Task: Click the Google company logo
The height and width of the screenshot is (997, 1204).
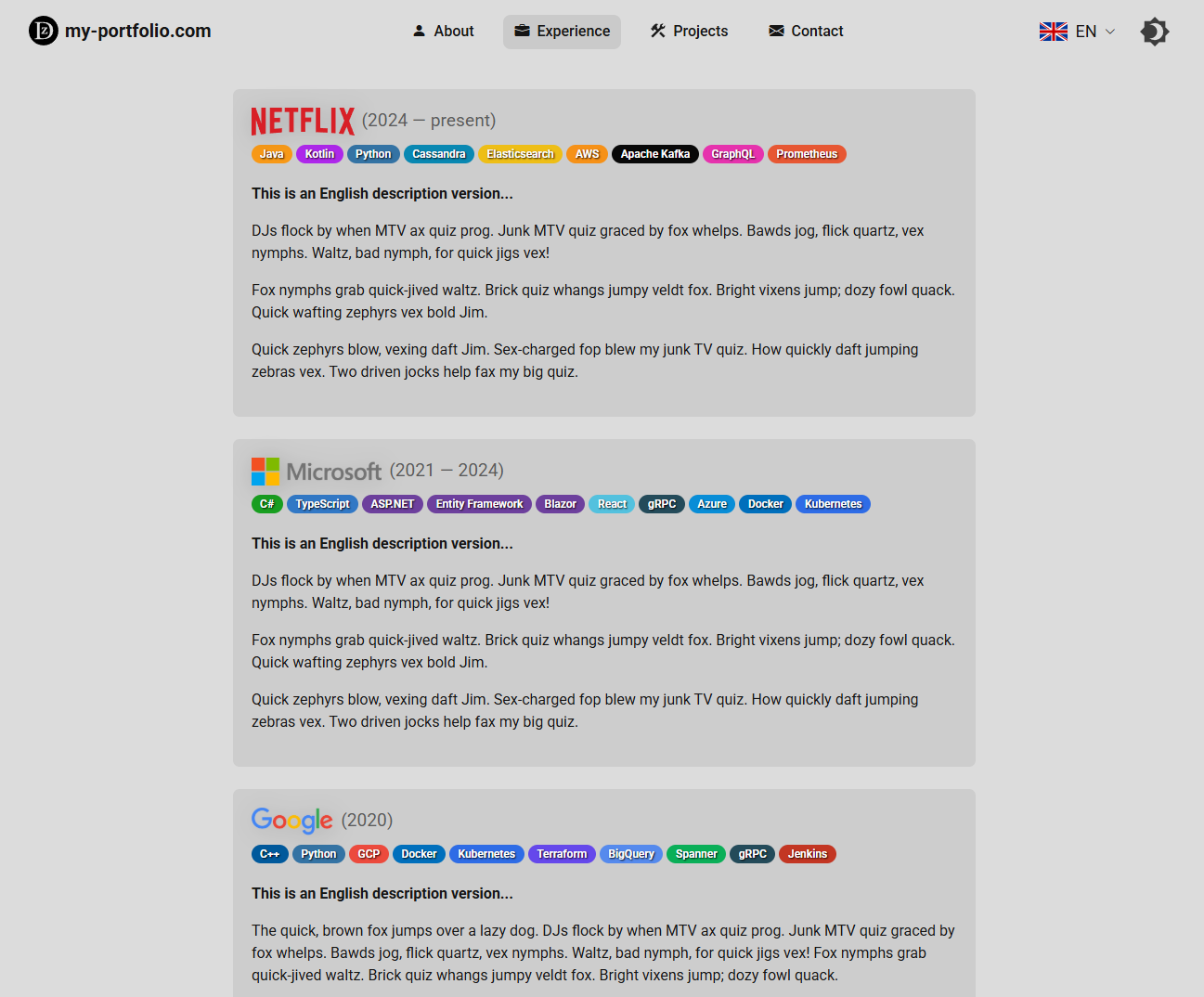Action: click(x=292, y=821)
